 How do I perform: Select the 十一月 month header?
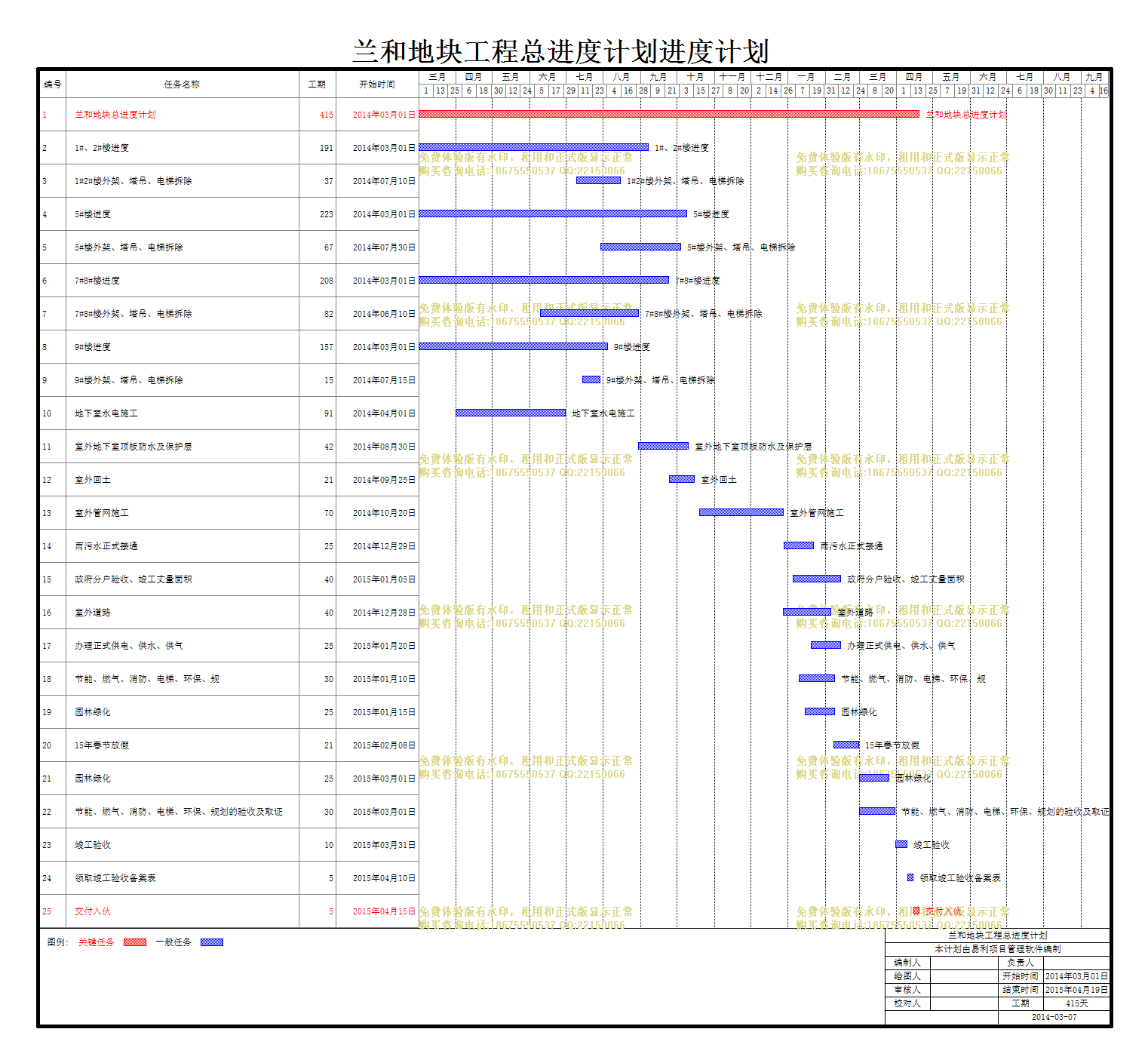point(732,77)
